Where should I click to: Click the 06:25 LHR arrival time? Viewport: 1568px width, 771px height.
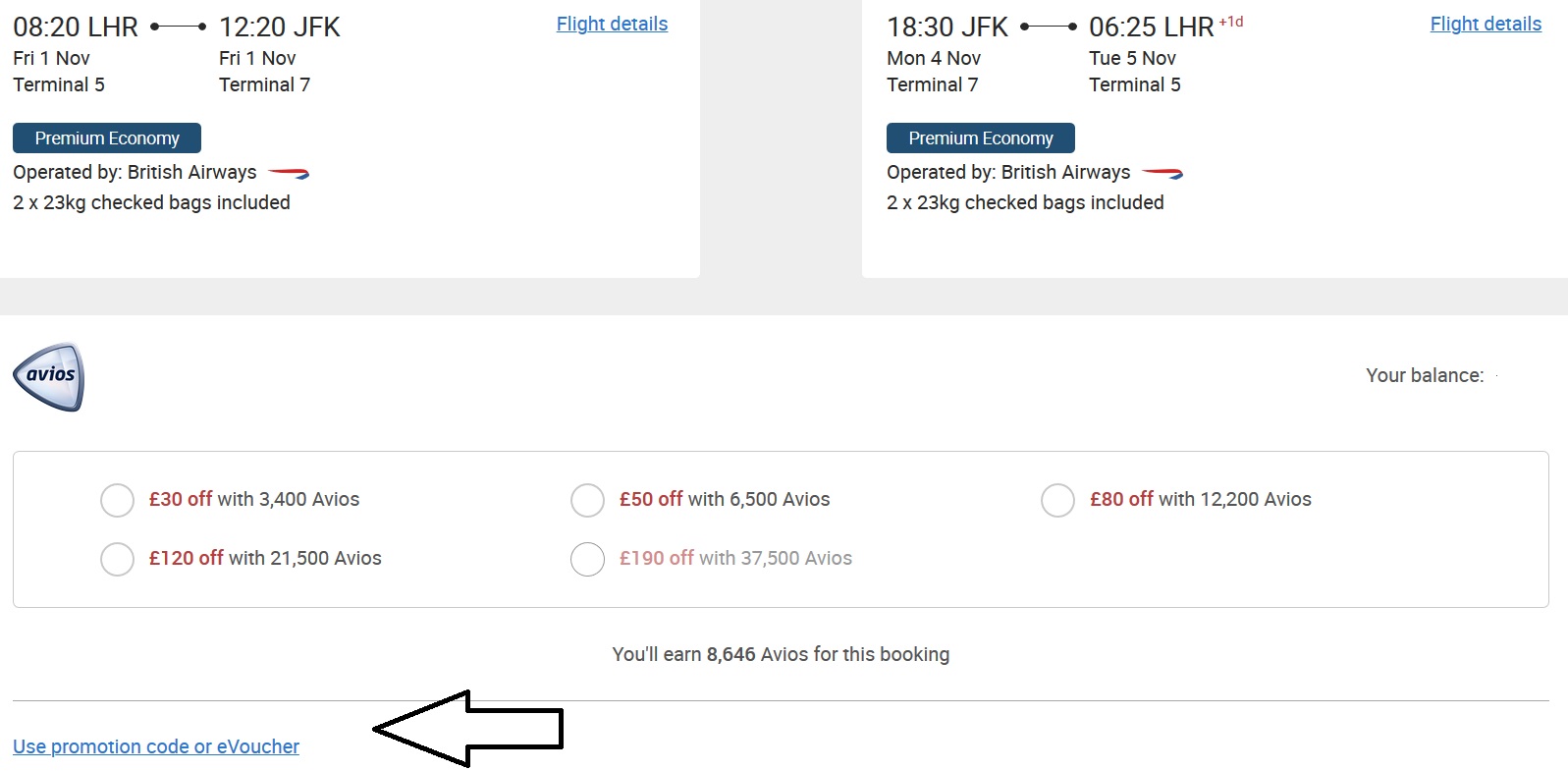point(1151,28)
